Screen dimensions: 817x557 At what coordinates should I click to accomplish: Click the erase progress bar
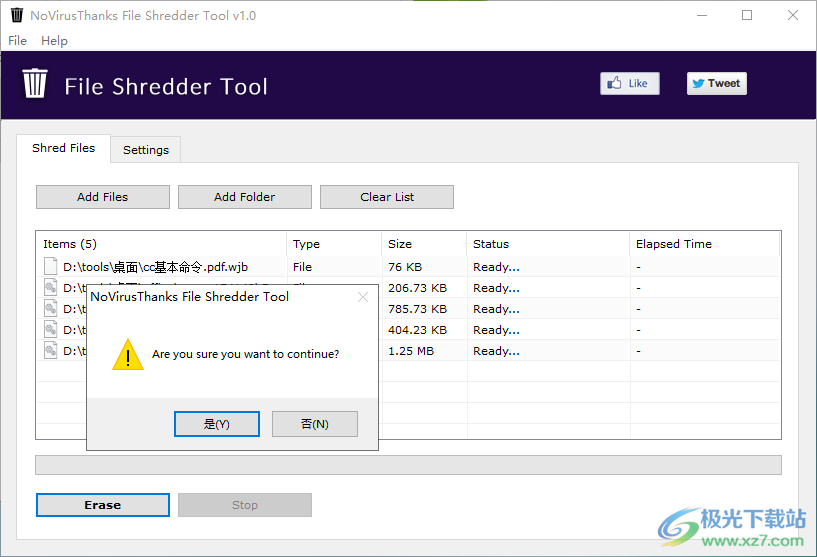[x=408, y=465]
